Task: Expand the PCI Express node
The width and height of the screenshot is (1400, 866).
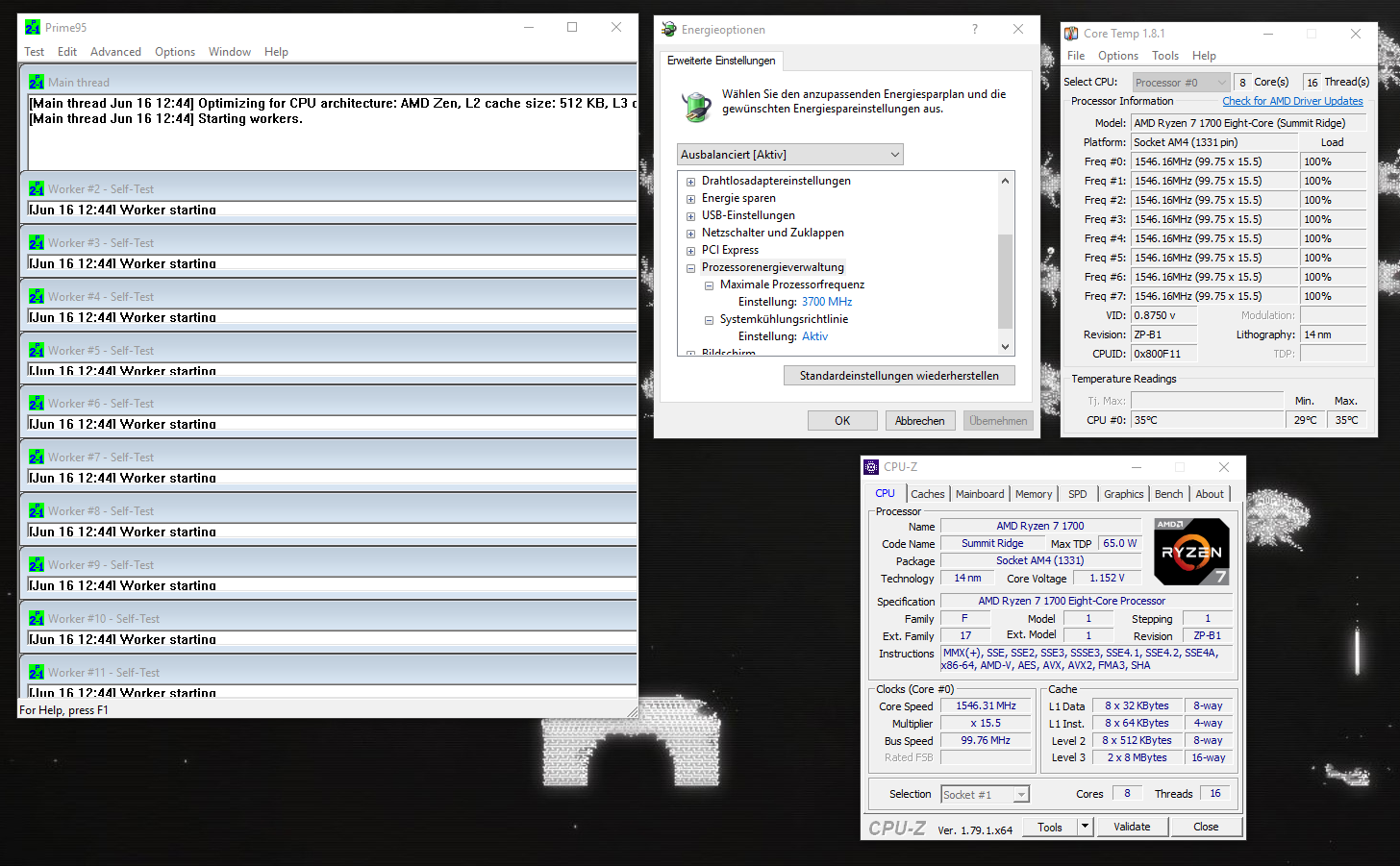Action: pyautogui.click(x=690, y=251)
